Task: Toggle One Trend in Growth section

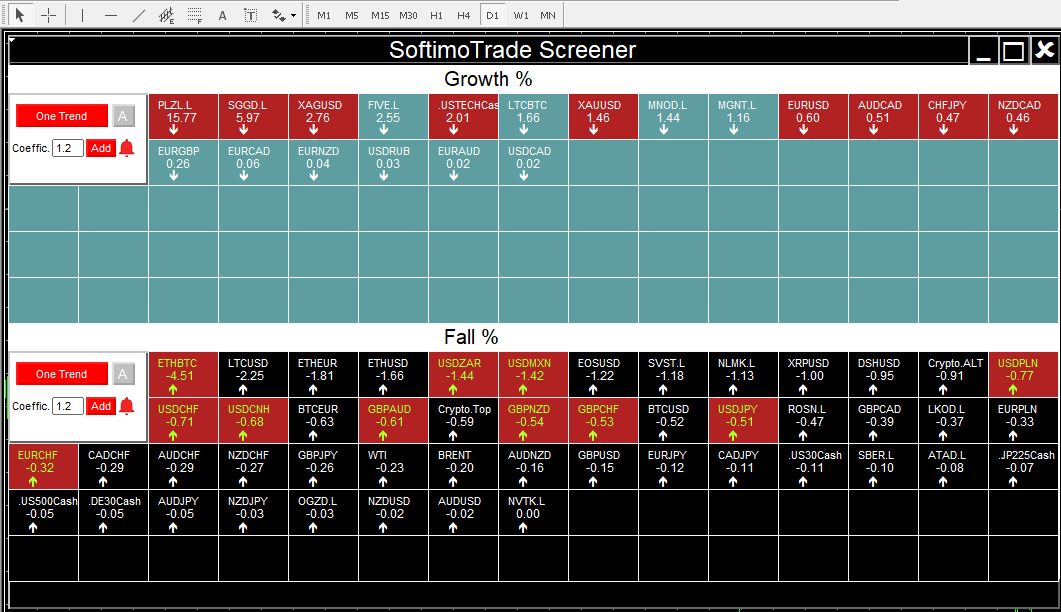Action: [62, 116]
